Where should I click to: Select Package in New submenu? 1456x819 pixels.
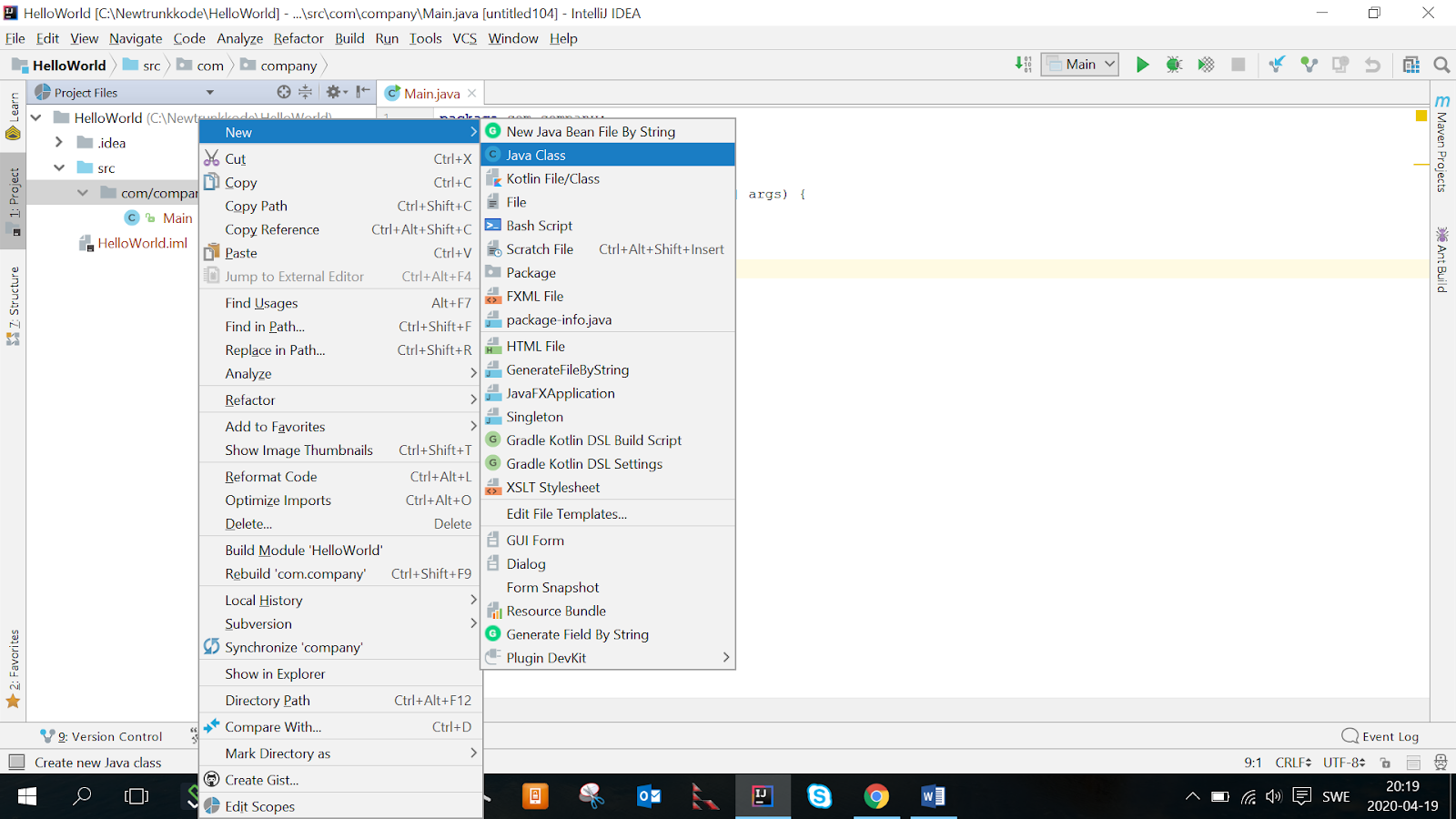point(608,273)
